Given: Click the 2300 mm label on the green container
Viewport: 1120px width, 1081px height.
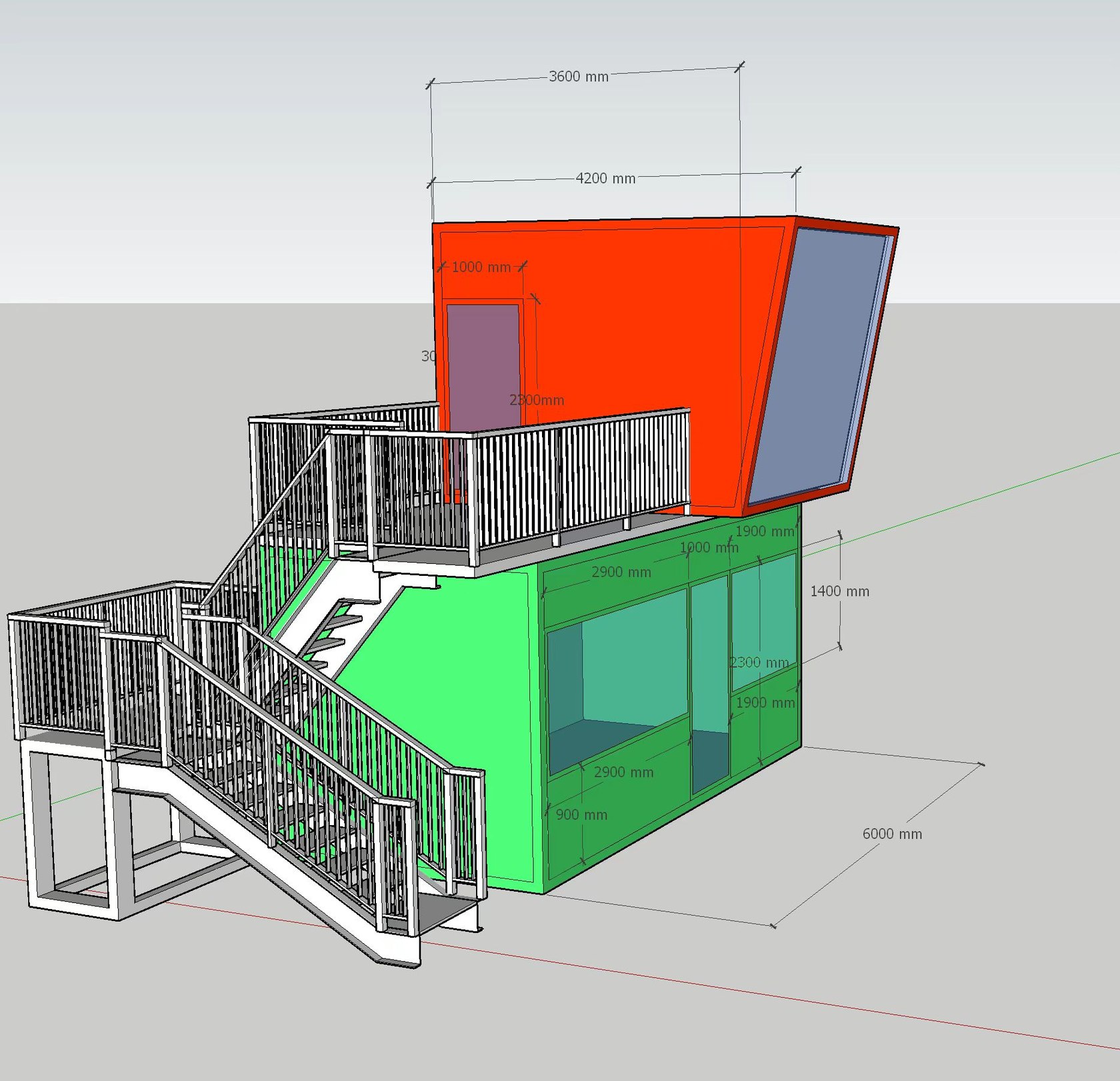Looking at the screenshot, I should tap(759, 662).
